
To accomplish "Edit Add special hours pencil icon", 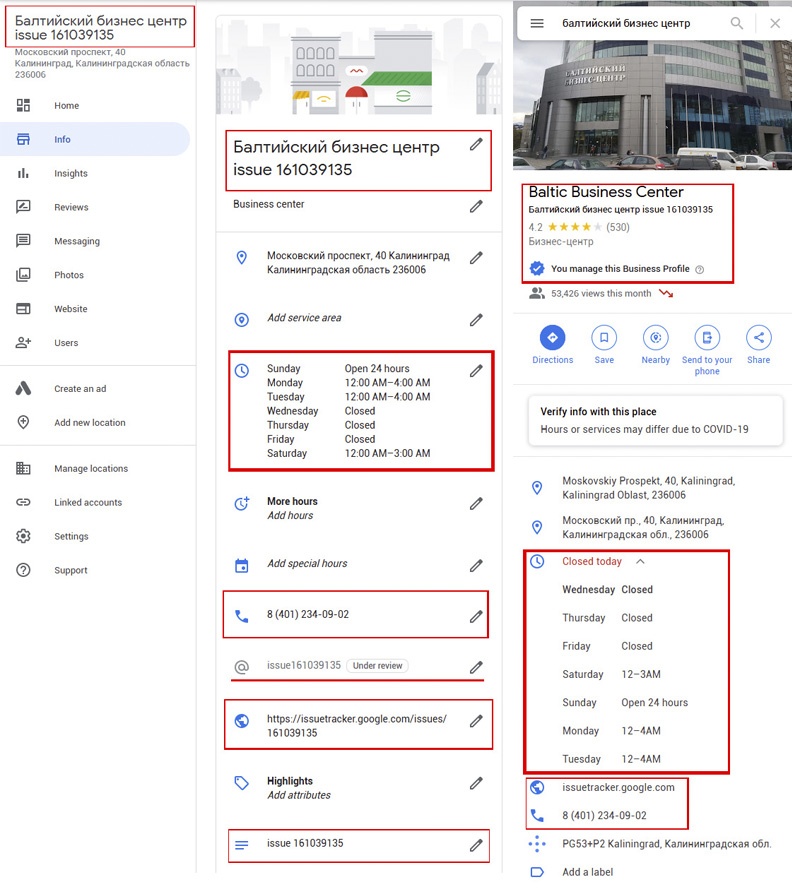I will pos(476,566).
